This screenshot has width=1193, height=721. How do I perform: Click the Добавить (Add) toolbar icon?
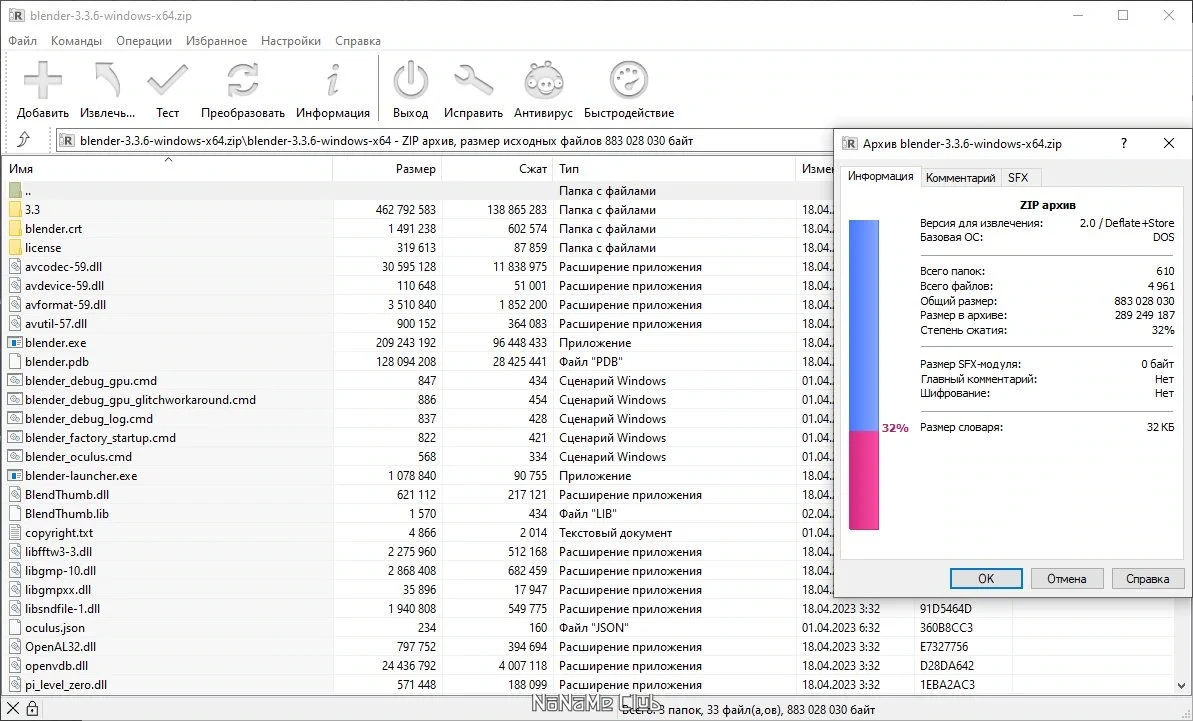43,81
